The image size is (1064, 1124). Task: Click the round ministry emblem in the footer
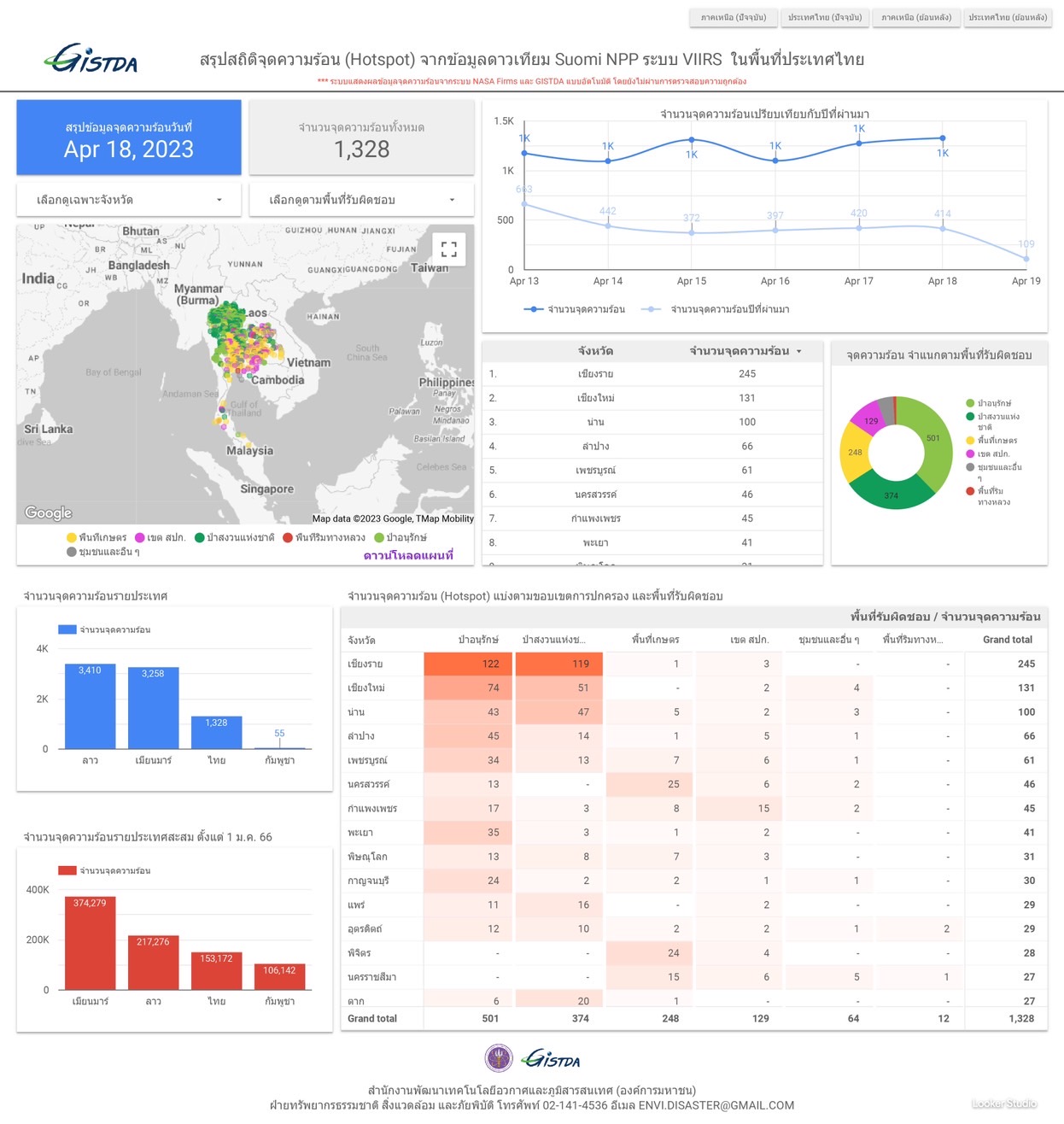click(x=499, y=1058)
